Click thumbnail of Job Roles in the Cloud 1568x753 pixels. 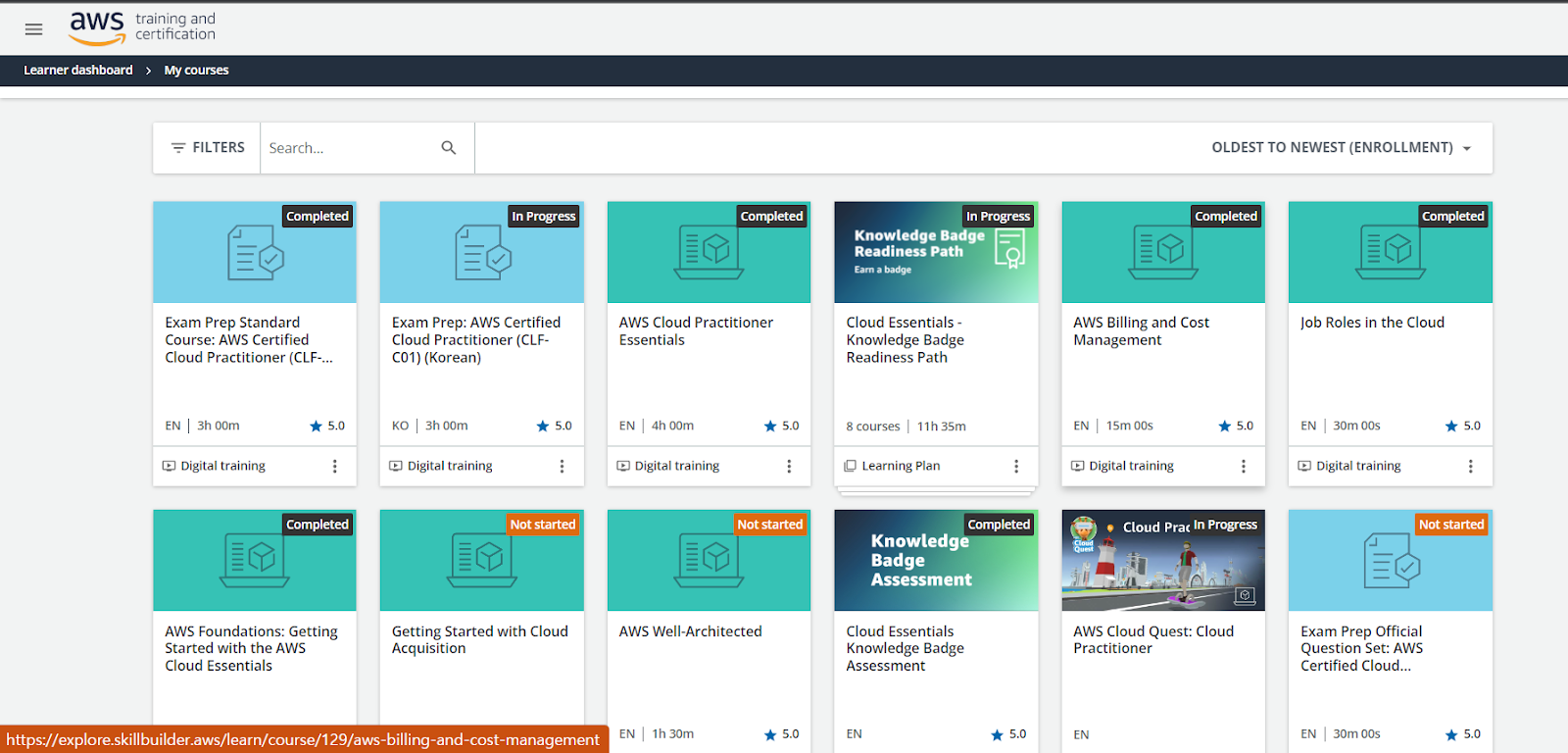pos(1391,253)
